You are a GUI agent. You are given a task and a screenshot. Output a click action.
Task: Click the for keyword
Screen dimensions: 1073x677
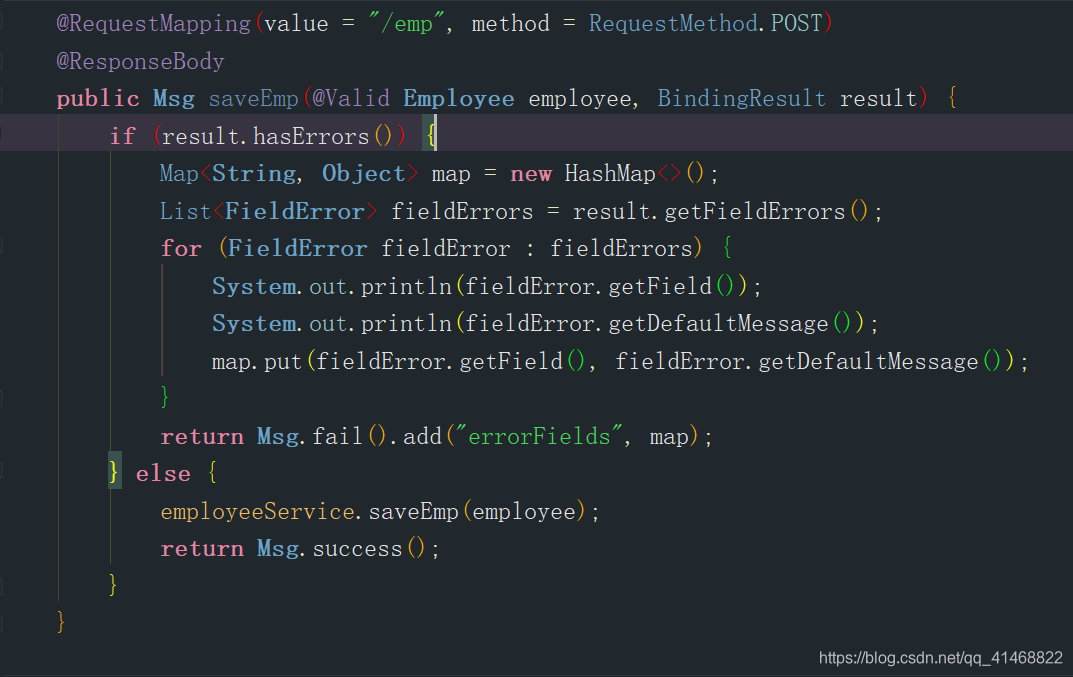click(181, 248)
